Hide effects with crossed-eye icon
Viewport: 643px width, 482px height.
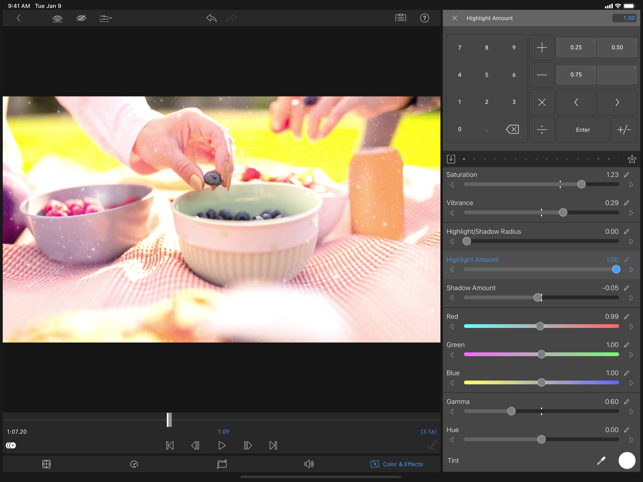pos(81,18)
